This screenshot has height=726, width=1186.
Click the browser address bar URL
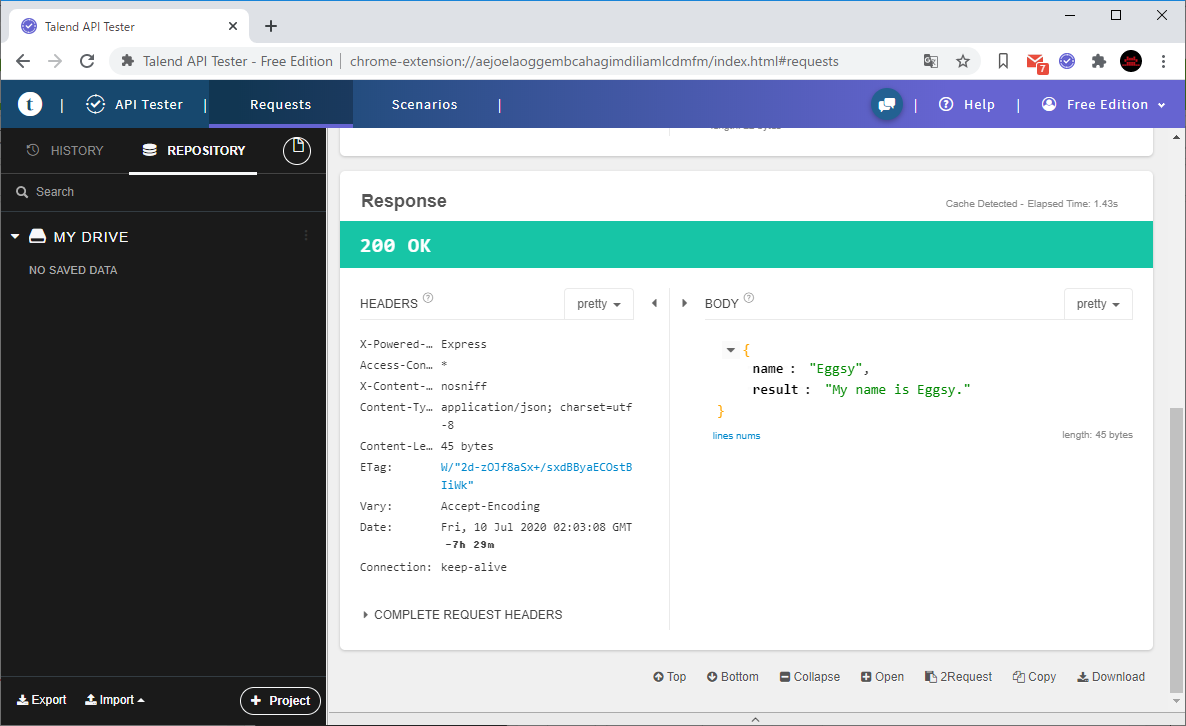[594, 61]
